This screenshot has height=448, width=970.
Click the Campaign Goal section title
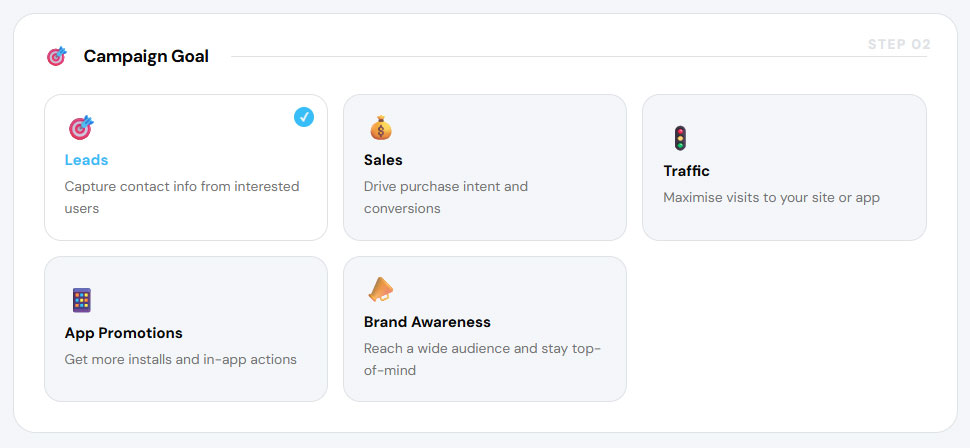tap(146, 56)
